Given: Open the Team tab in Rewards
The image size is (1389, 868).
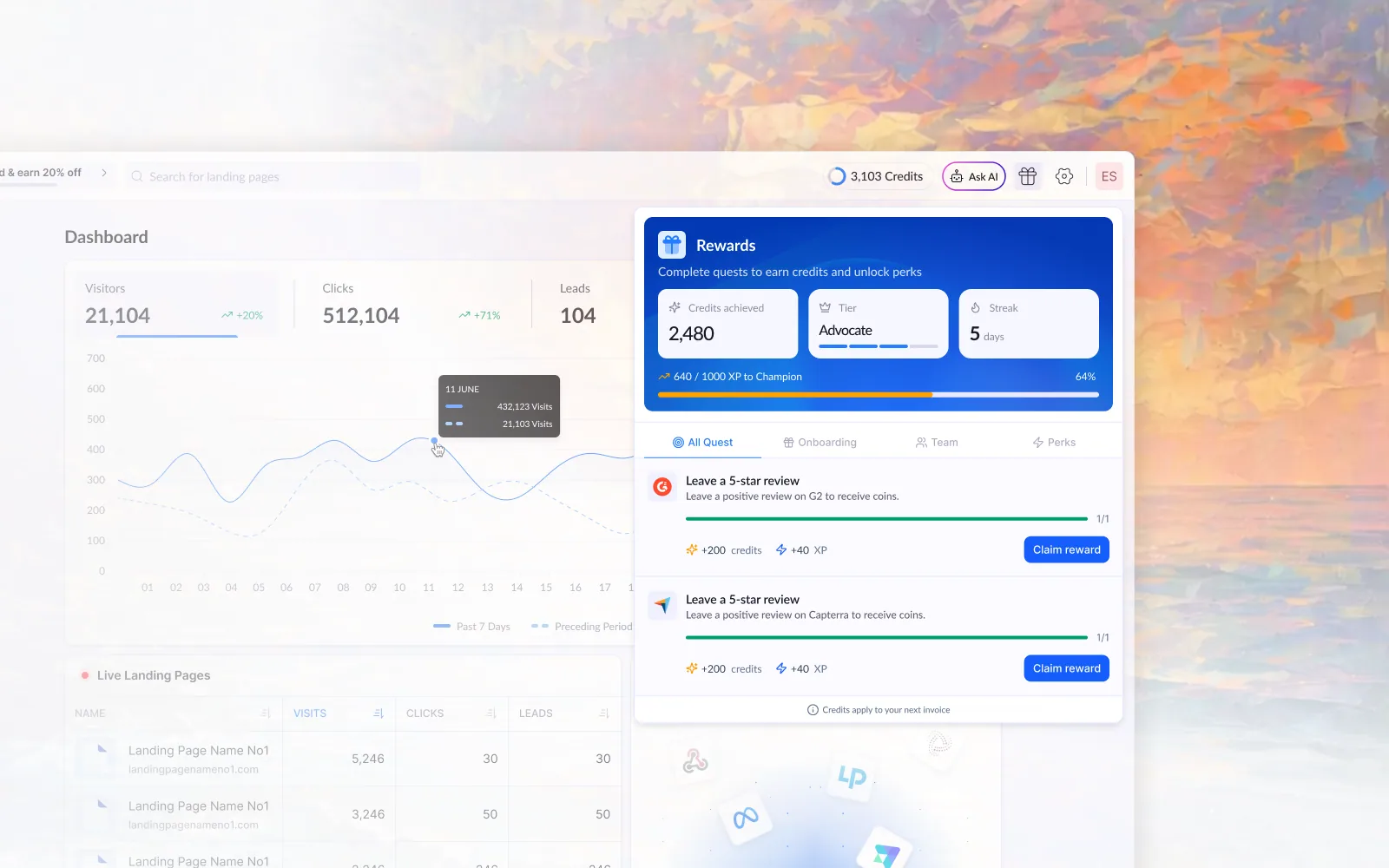Looking at the screenshot, I should pos(937,442).
